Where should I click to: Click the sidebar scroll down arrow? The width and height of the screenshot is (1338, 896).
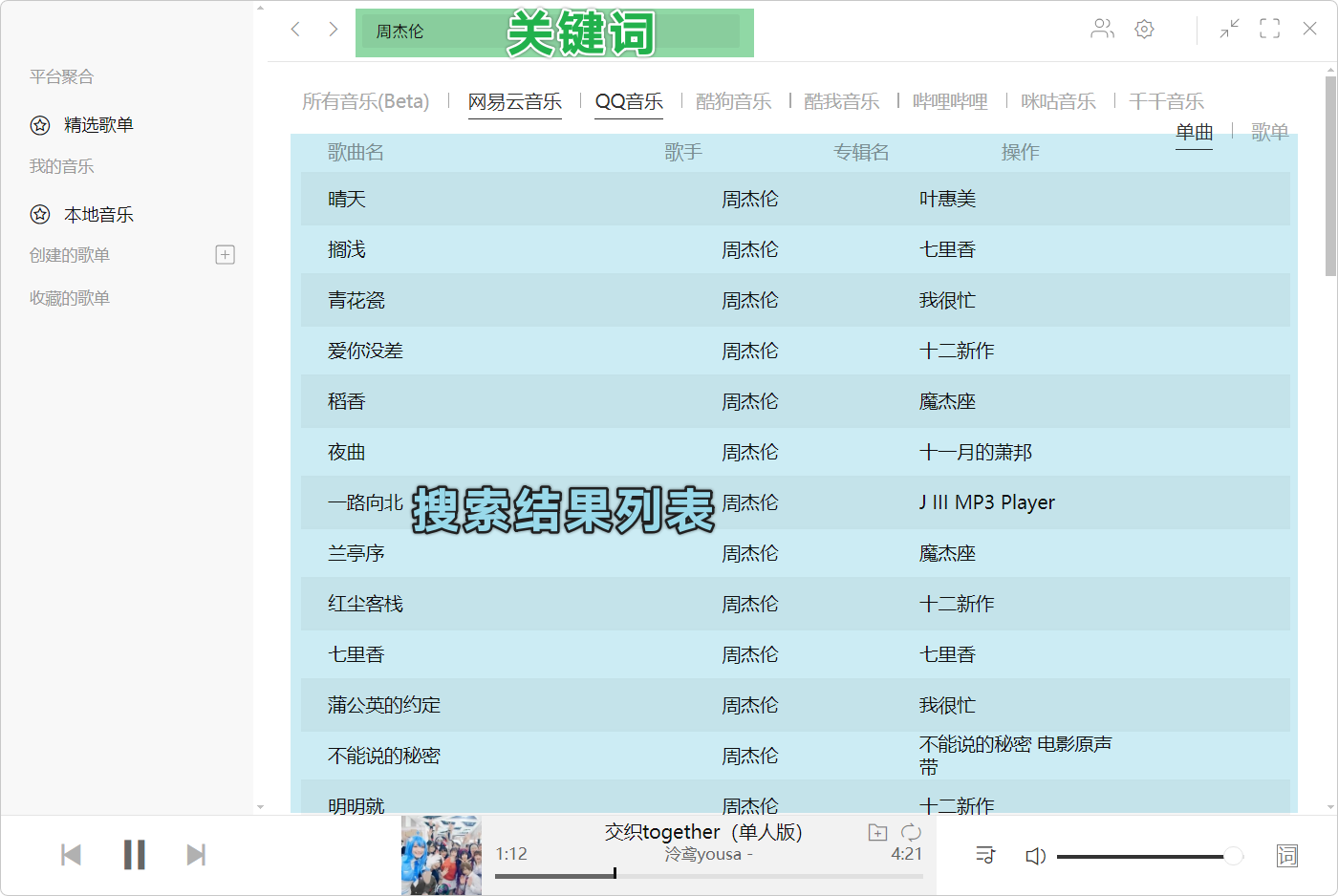click(x=261, y=807)
